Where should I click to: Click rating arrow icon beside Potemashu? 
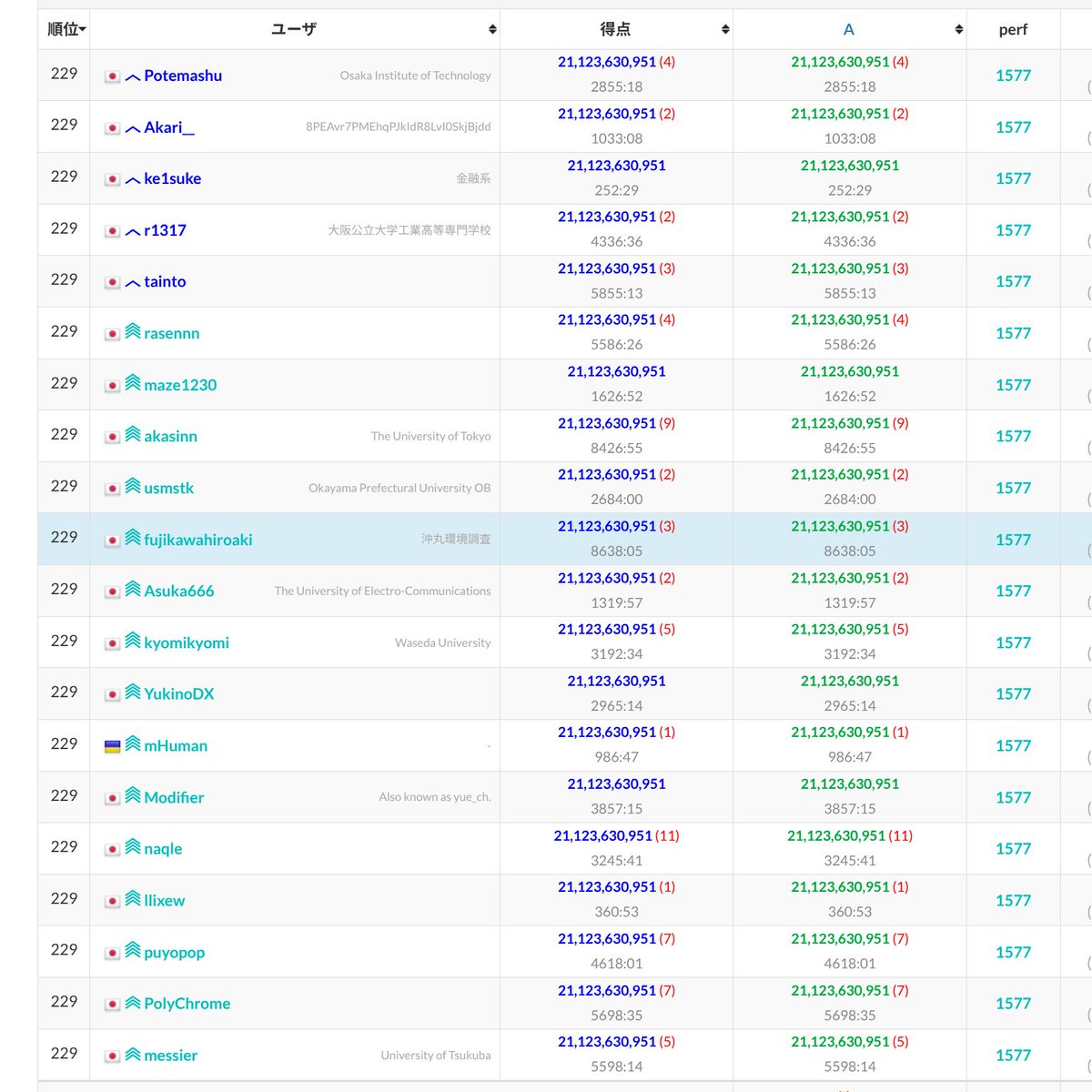(x=133, y=77)
